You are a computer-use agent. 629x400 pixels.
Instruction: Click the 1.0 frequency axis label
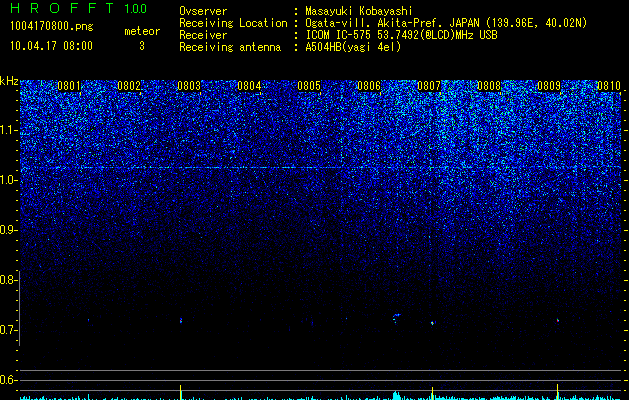9,180
